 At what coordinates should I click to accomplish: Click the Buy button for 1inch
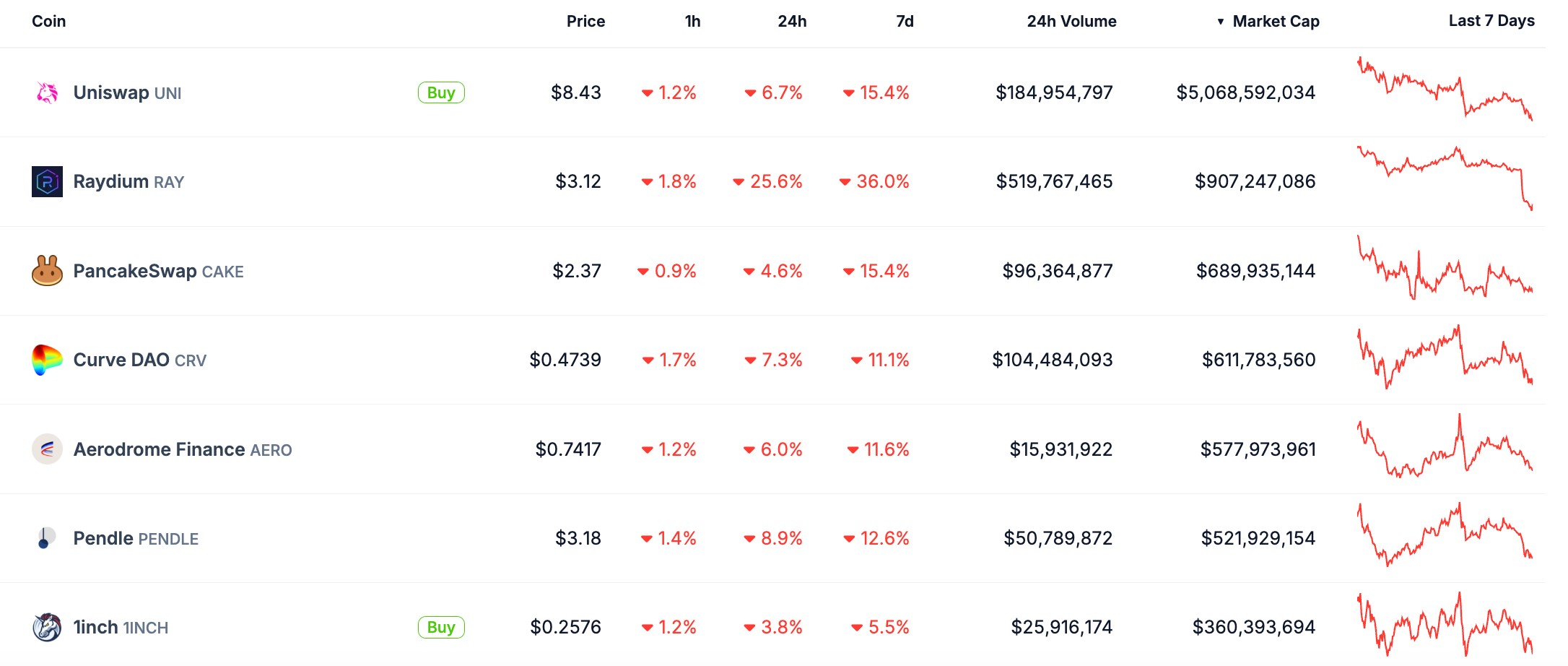point(441,627)
